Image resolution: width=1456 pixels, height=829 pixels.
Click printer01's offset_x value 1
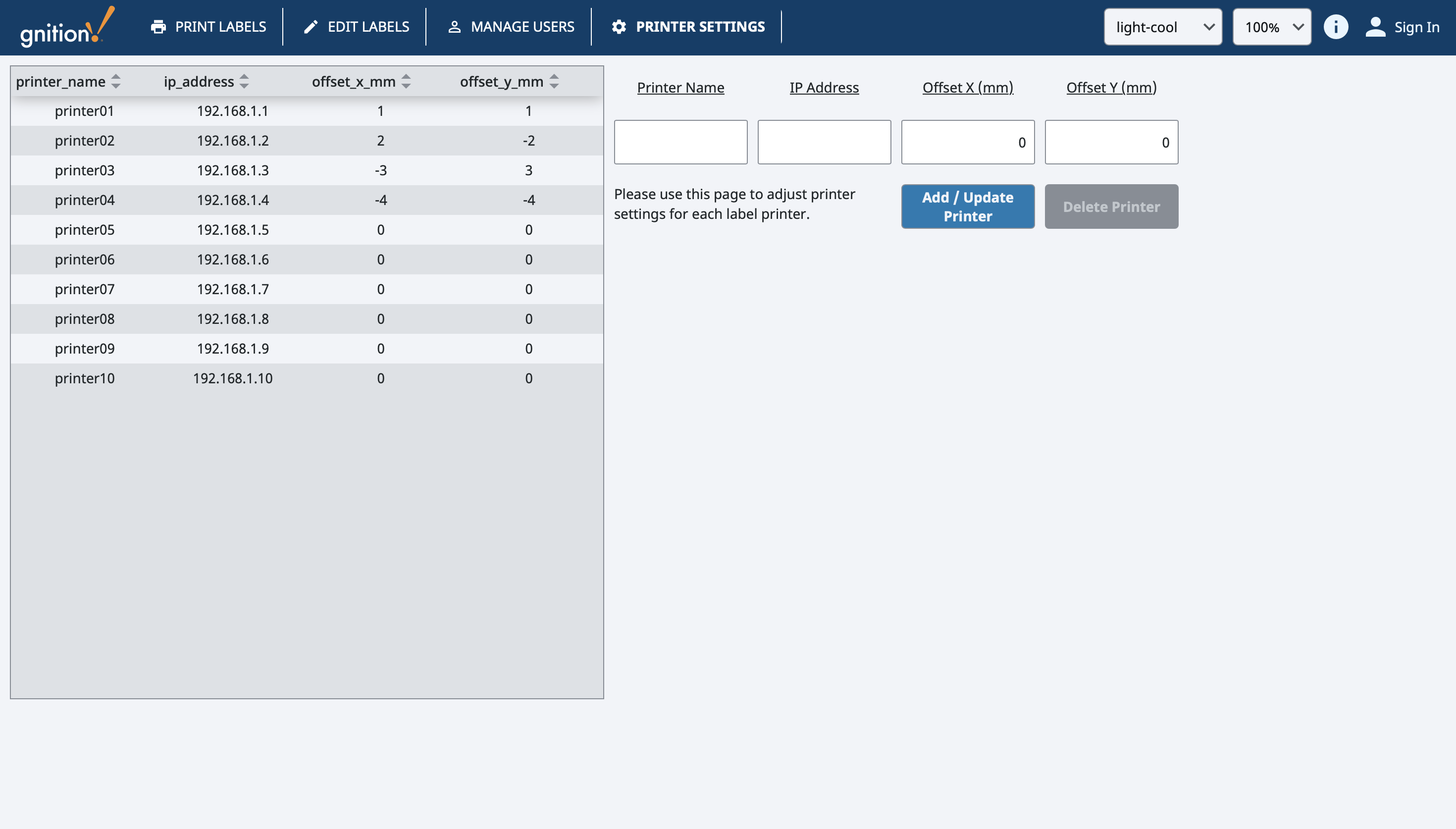click(381, 111)
